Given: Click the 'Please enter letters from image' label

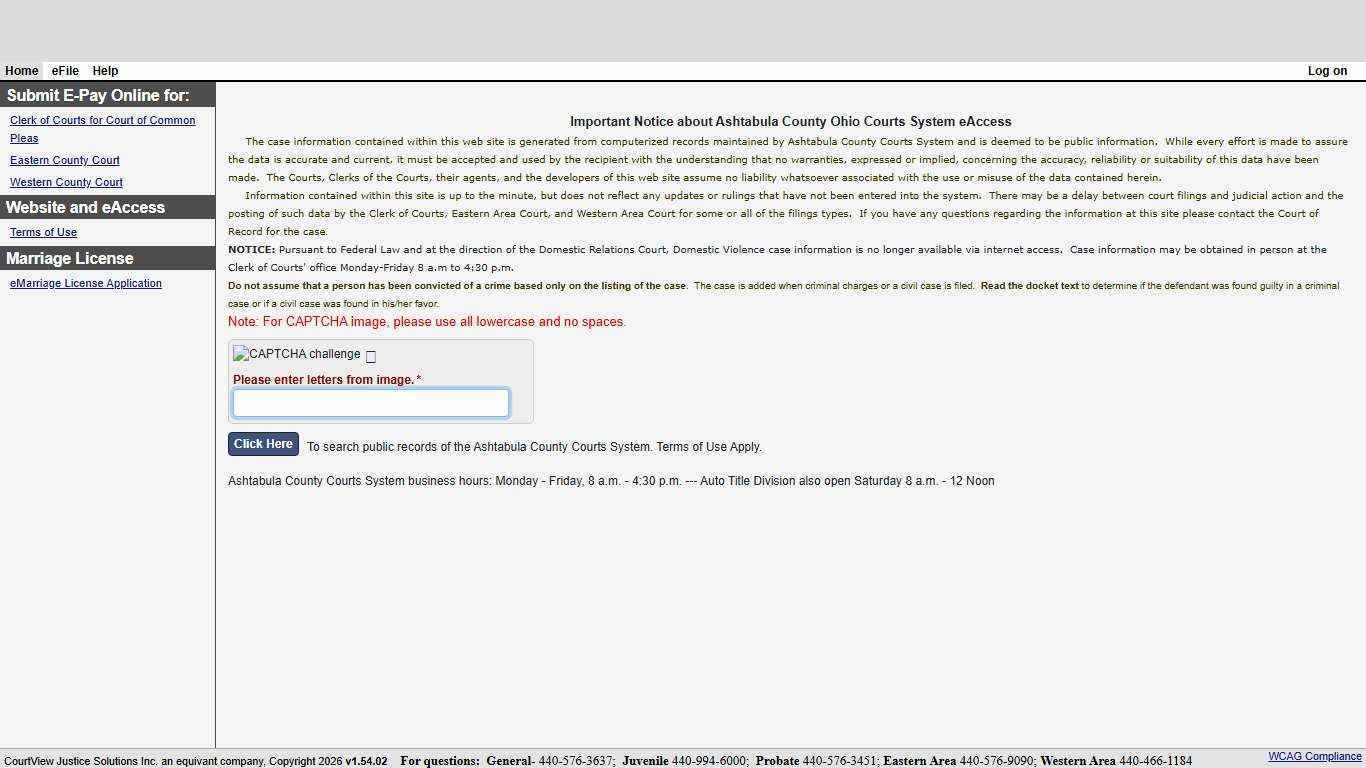Looking at the screenshot, I should click(324, 380).
